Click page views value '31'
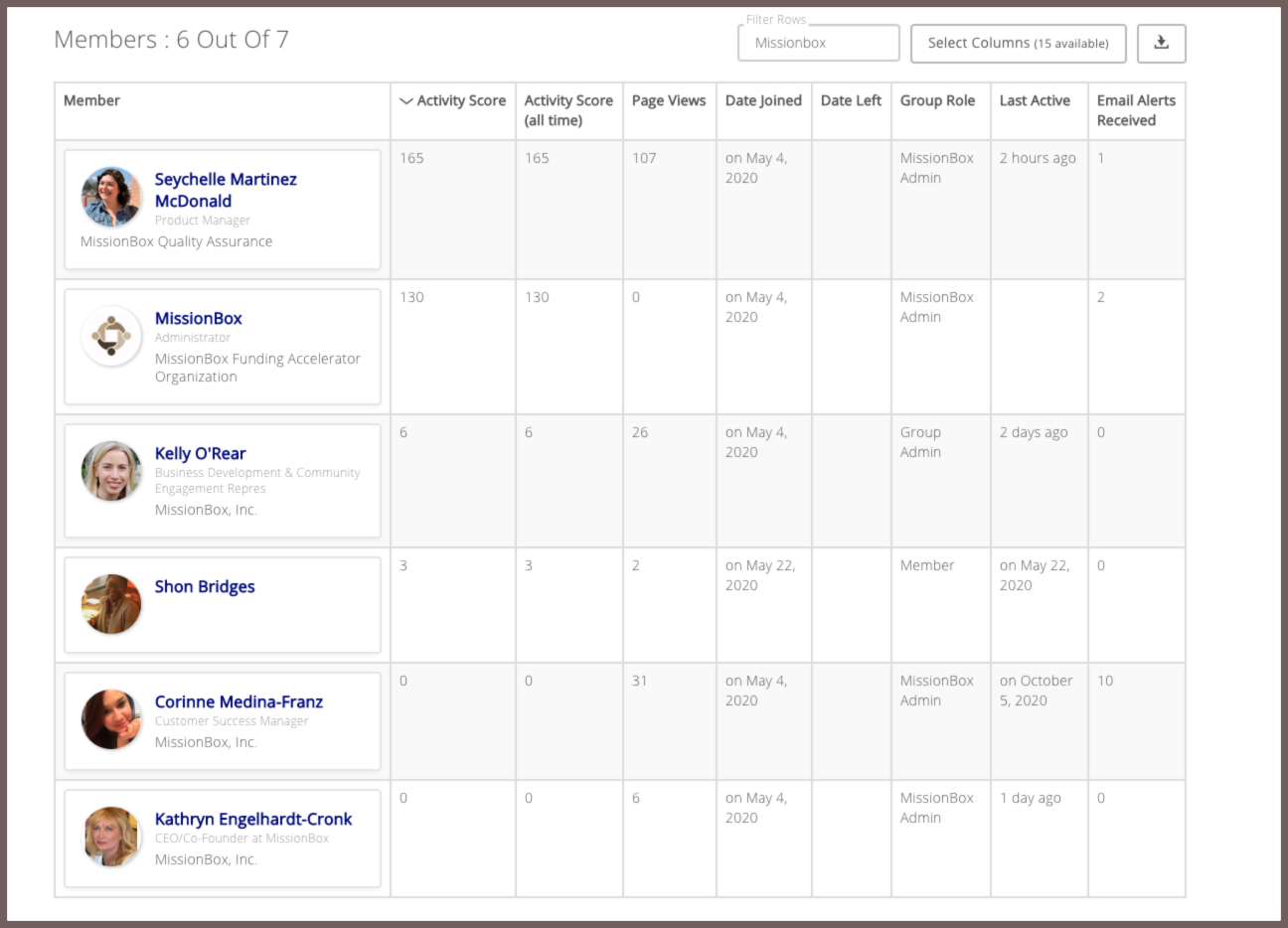This screenshot has height=928, width=1288. click(639, 681)
